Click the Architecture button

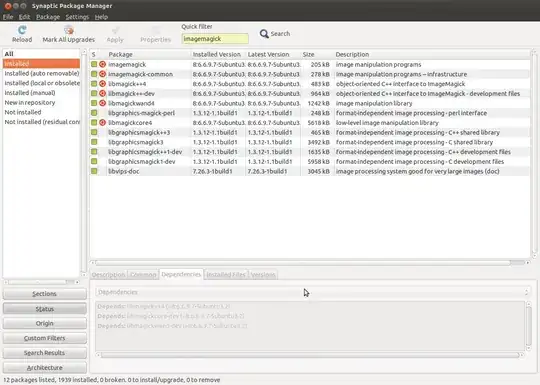pos(44,368)
